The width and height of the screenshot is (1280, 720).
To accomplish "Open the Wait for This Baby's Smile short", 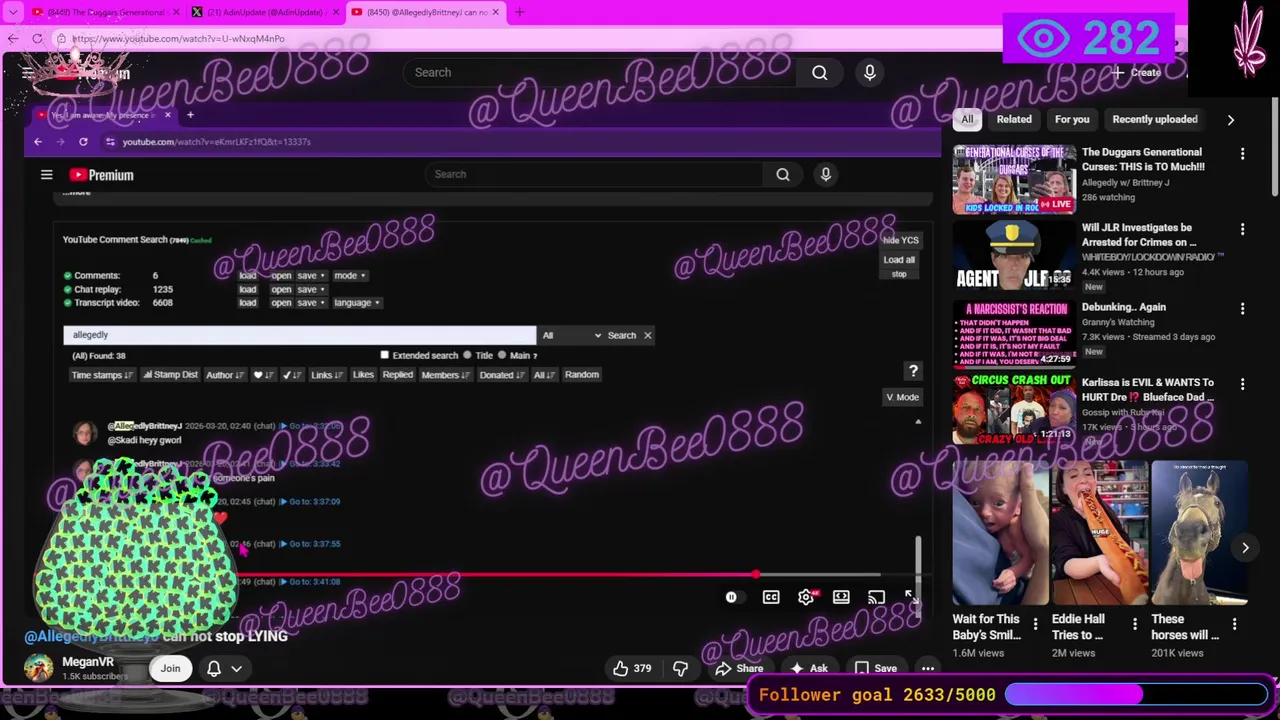I will (1000, 533).
